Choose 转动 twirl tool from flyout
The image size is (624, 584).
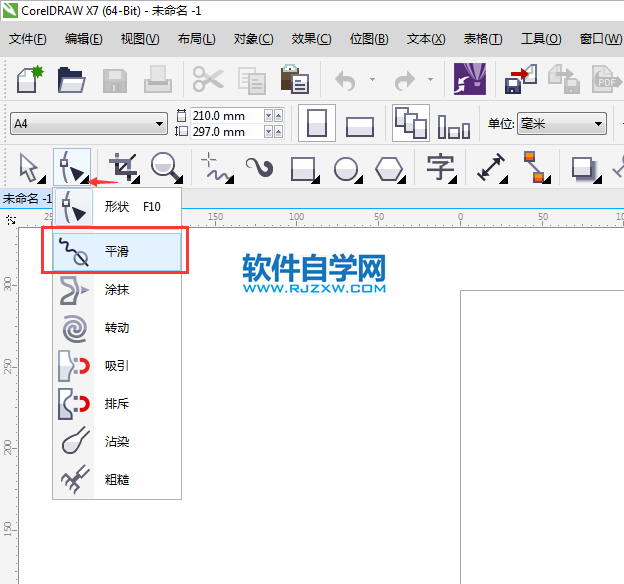click(x=117, y=328)
